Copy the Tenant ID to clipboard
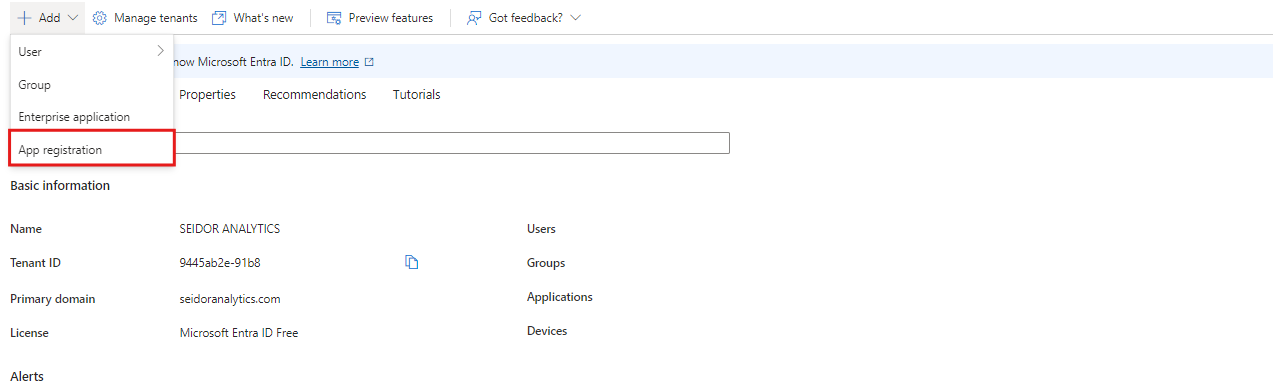Image resolution: width=1273 pixels, height=387 pixels. click(x=411, y=262)
